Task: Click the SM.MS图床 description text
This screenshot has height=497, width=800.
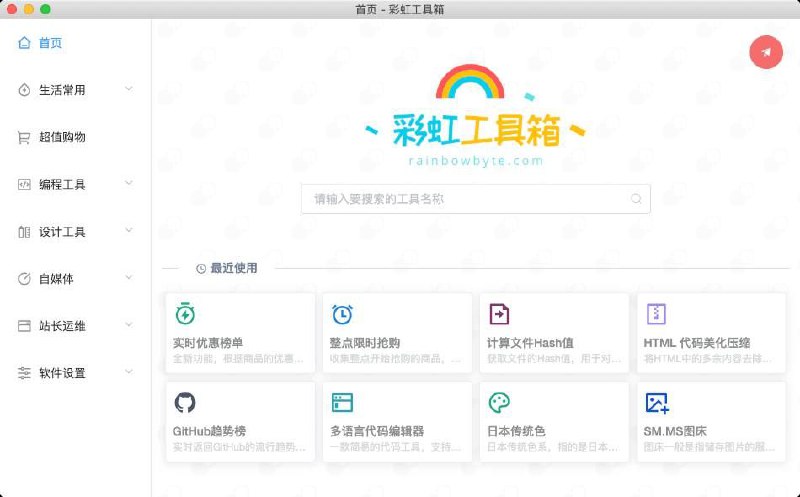Action: click(709, 447)
